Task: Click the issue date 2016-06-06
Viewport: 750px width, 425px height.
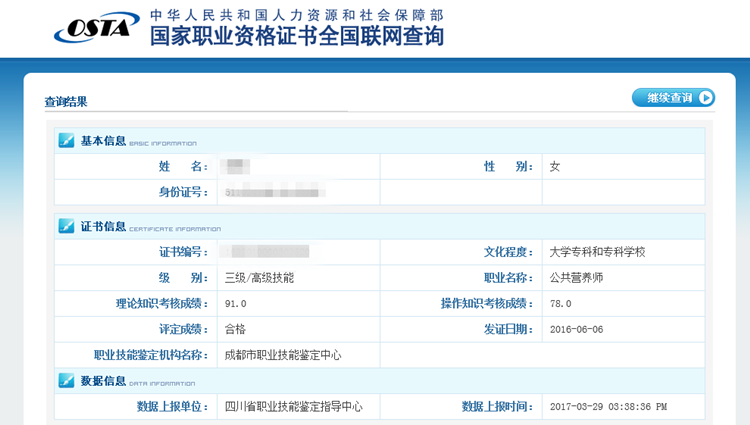Action: pyautogui.click(x=576, y=329)
